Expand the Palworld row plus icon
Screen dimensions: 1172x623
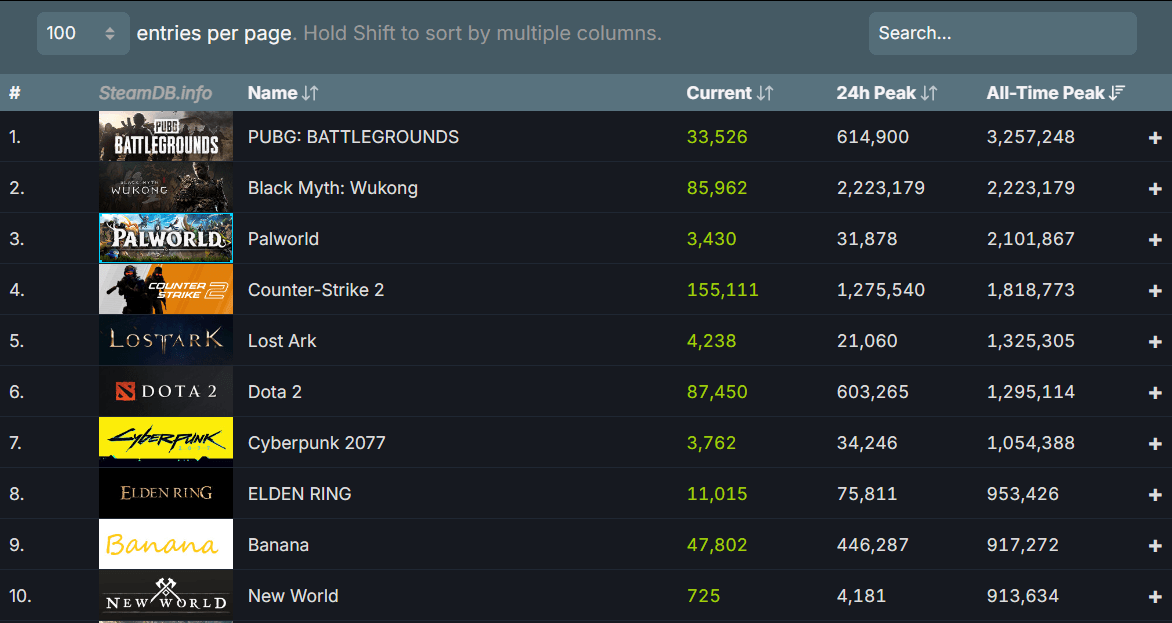1155,240
